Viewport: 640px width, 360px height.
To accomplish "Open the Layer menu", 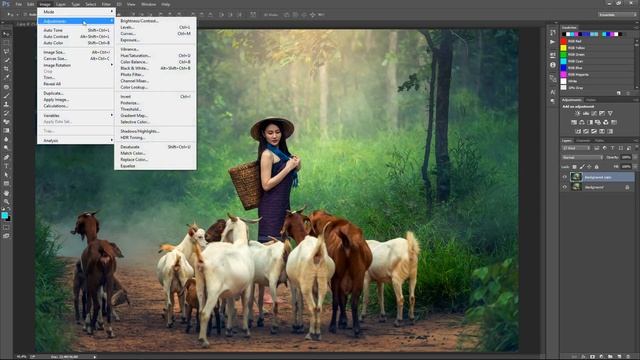I will (x=60, y=4).
